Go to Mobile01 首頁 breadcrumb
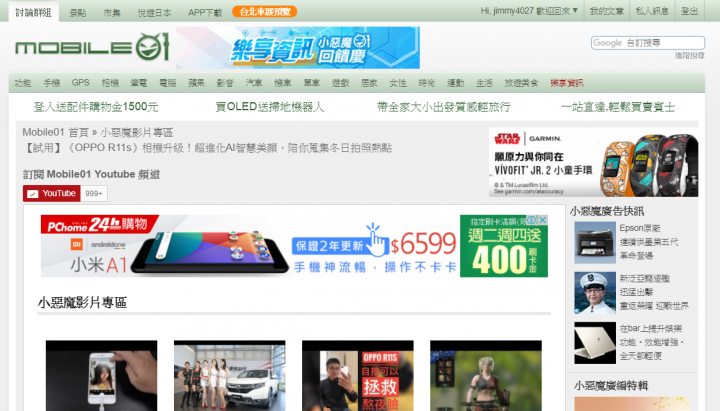This screenshot has width=720, height=411. 56,133
